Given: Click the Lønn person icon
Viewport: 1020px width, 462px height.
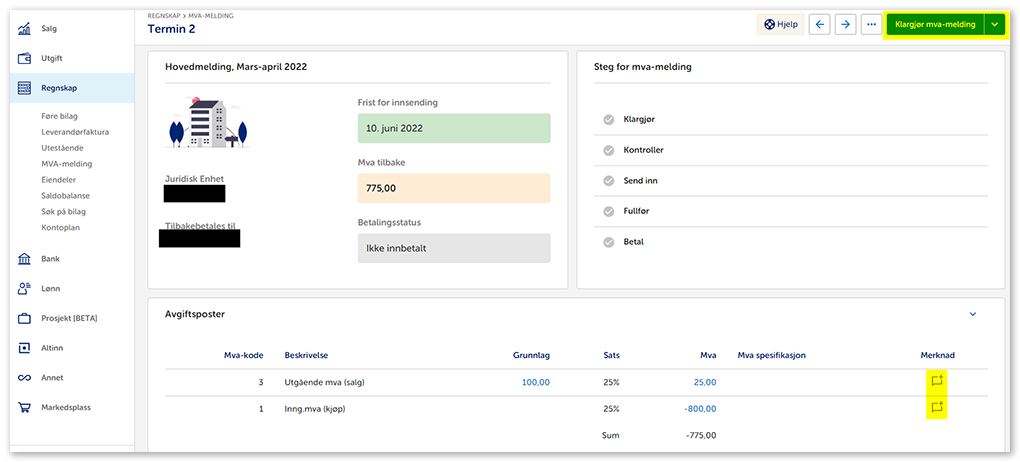Looking at the screenshot, I should [x=25, y=289].
